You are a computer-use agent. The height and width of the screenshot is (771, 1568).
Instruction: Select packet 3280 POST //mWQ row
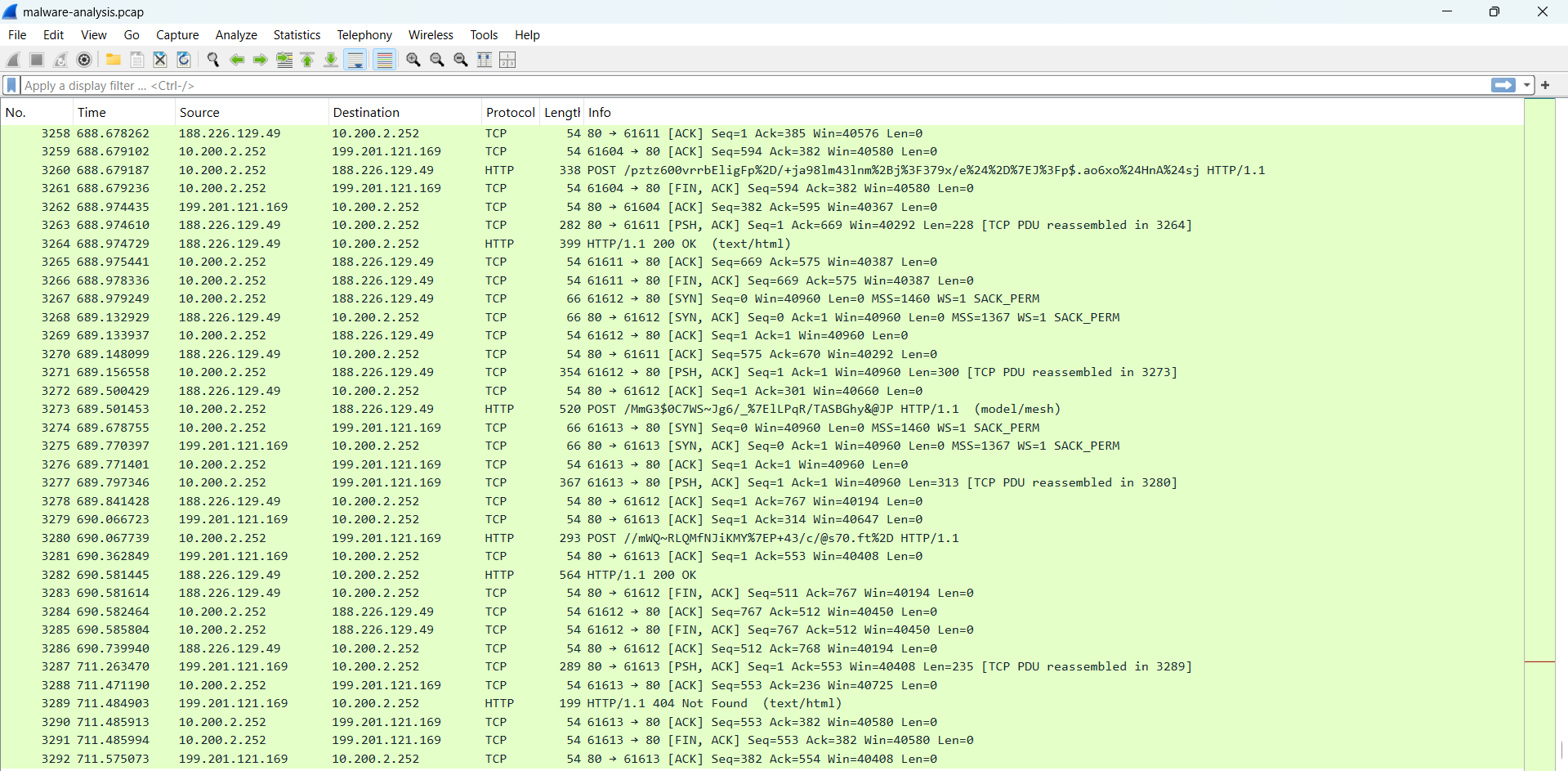pos(762,538)
